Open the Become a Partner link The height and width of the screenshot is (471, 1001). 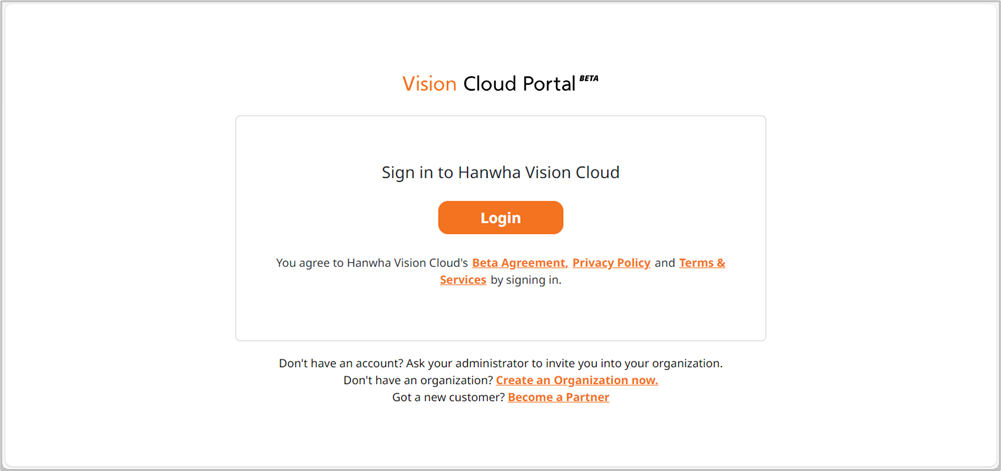559,398
